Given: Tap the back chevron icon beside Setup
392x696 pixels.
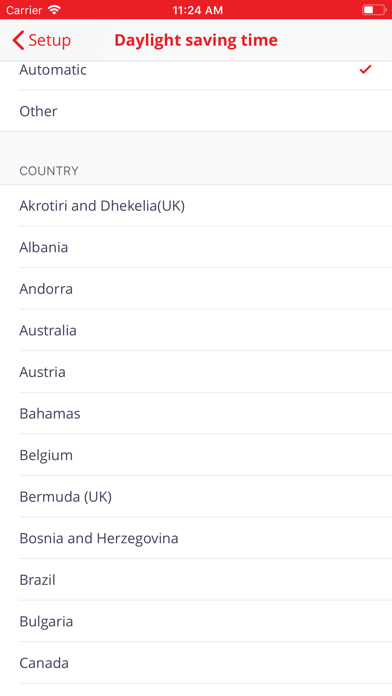Looking at the screenshot, I should [x=18, y=40].
